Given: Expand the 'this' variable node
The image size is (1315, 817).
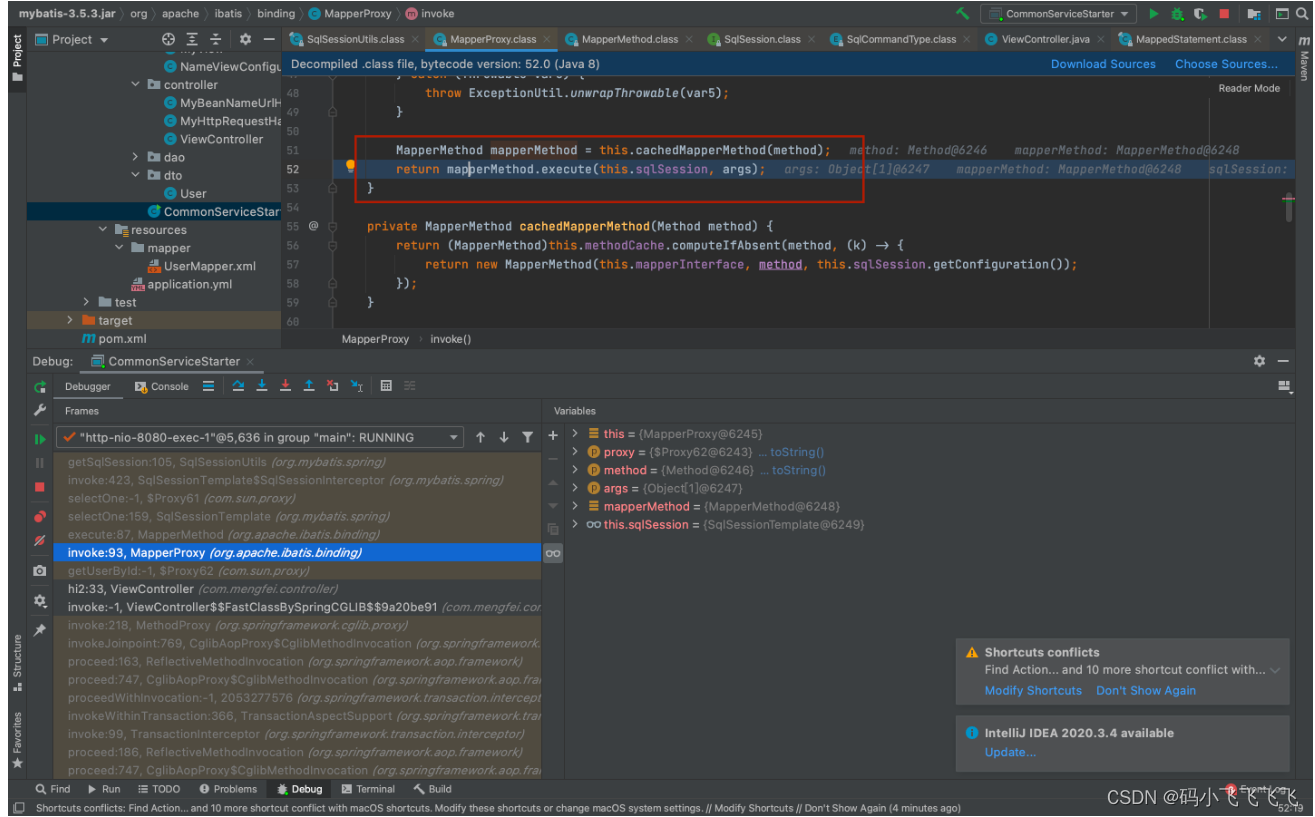Looking at the screenshot, I should tap(575, 434).
